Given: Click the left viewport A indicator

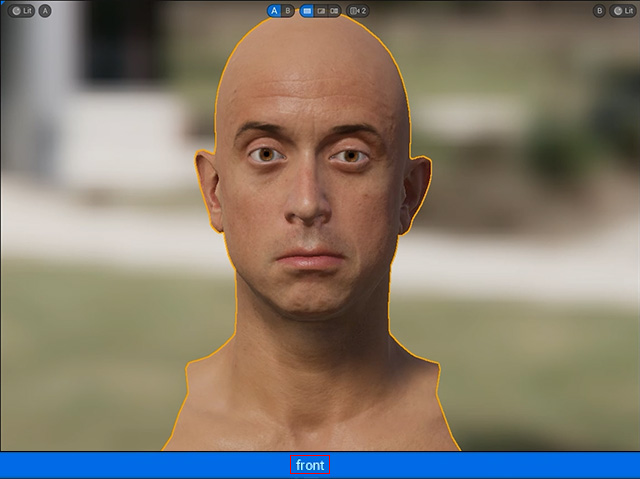Looking at the screenshot, I should click(45, 11).
